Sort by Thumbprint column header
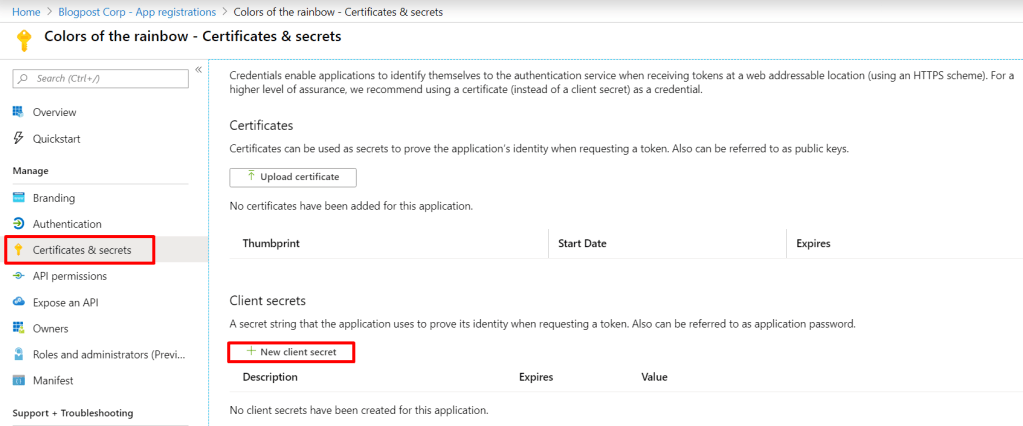The image size is (1023, 426). point(271,243)
